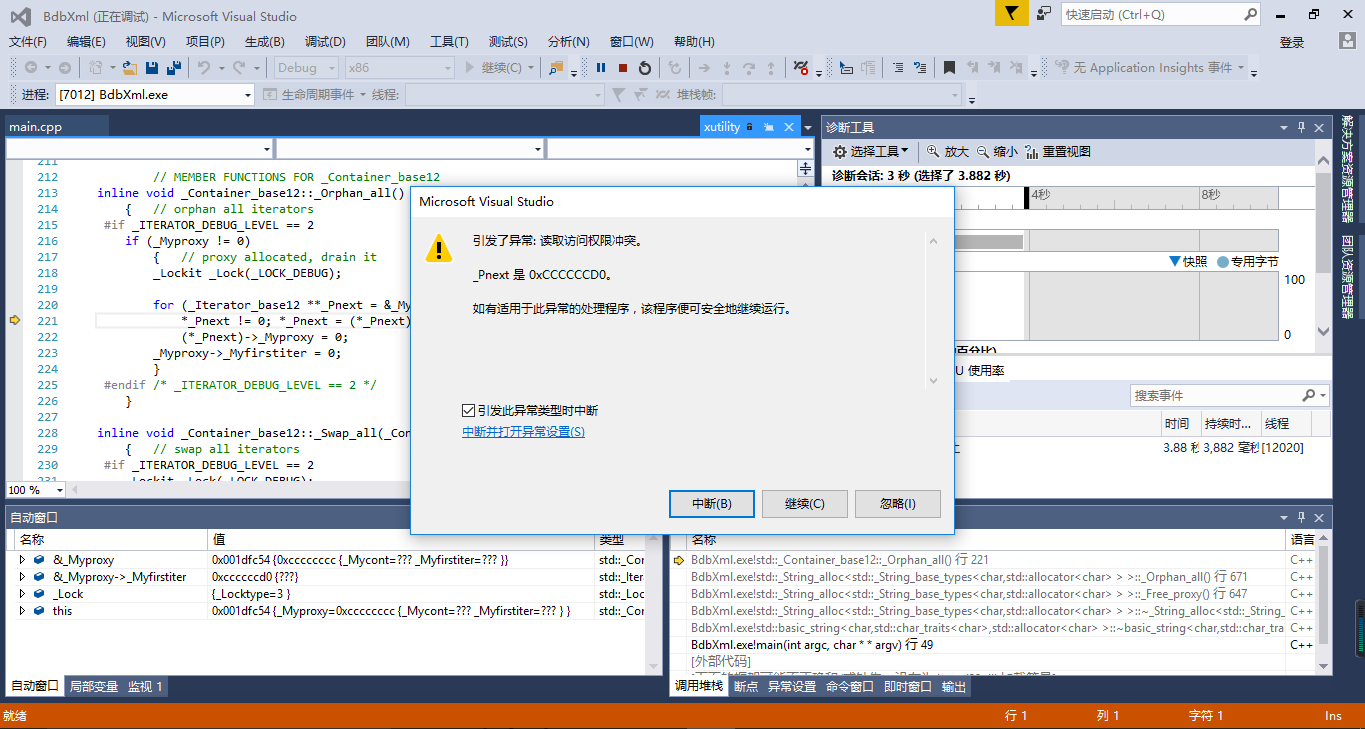Click the 继续(C) button in dialog

pyautogui.click(x=805, y=504)
